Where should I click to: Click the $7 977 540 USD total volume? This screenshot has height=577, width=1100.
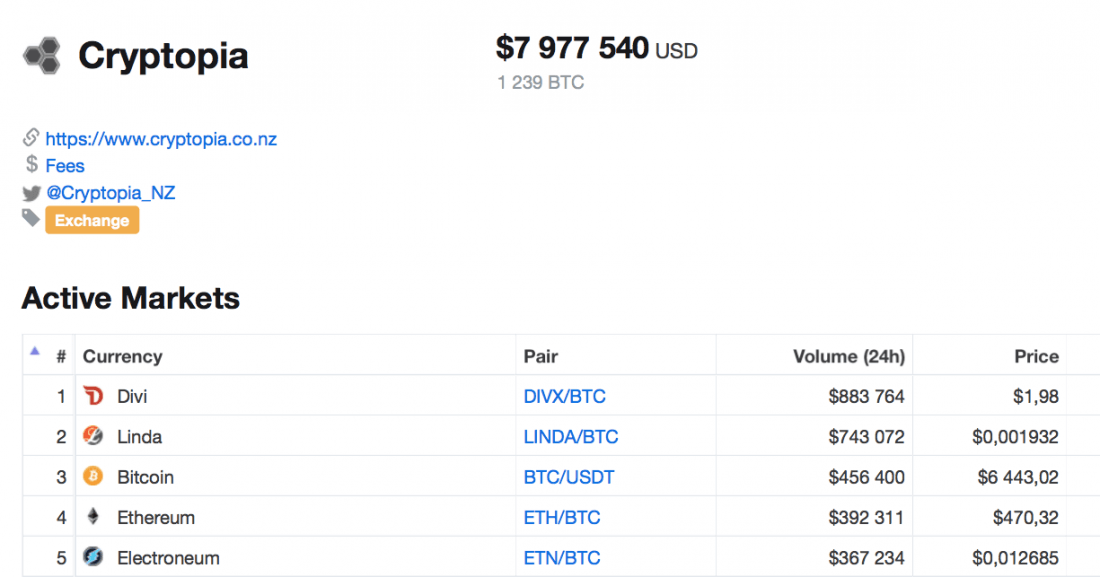tap(596, 48)
